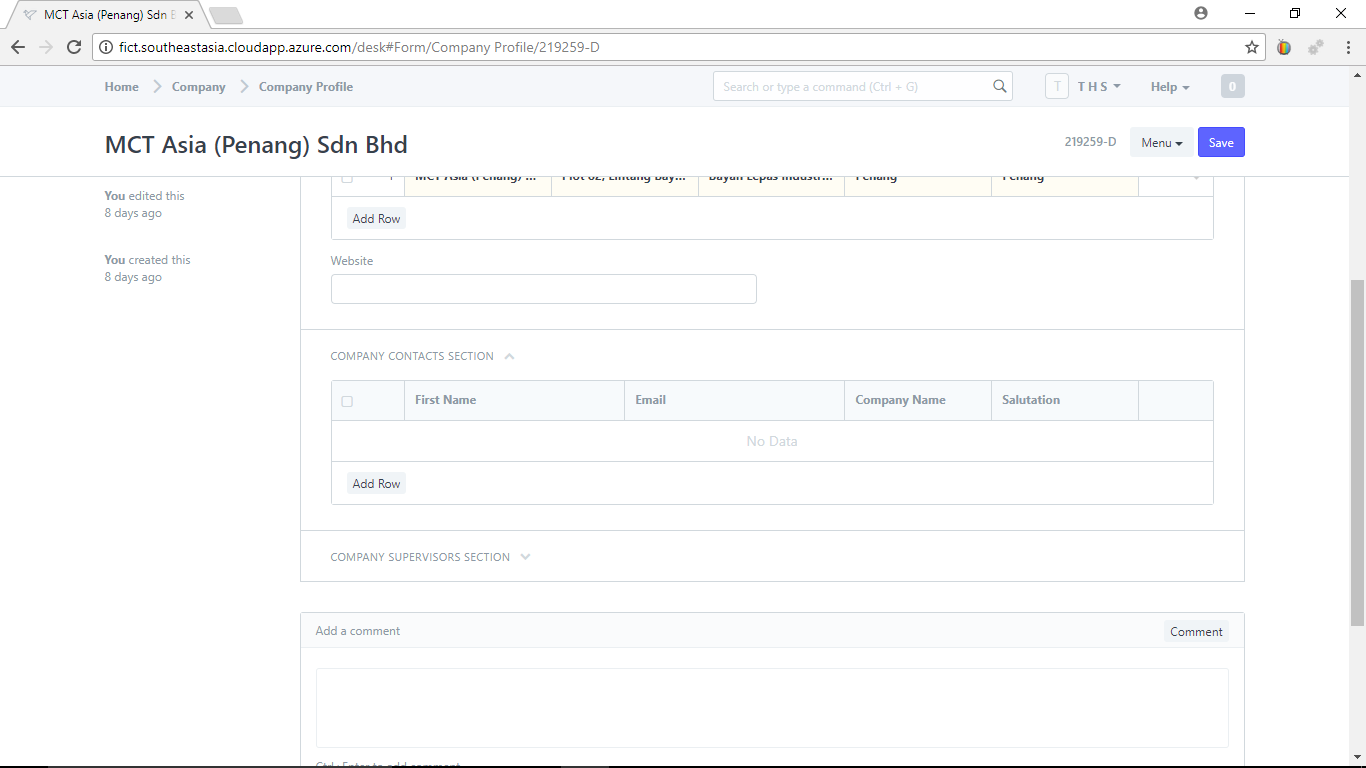Reload the page with refresh icon
The image size is (1366, 768).
(x=73, y=47)
